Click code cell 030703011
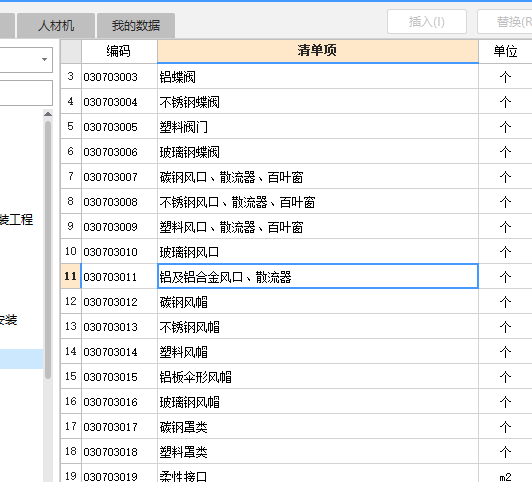Image resolution: width=532 pixels, height=482 pixels. pyautogui.click(x=119, y=276)
